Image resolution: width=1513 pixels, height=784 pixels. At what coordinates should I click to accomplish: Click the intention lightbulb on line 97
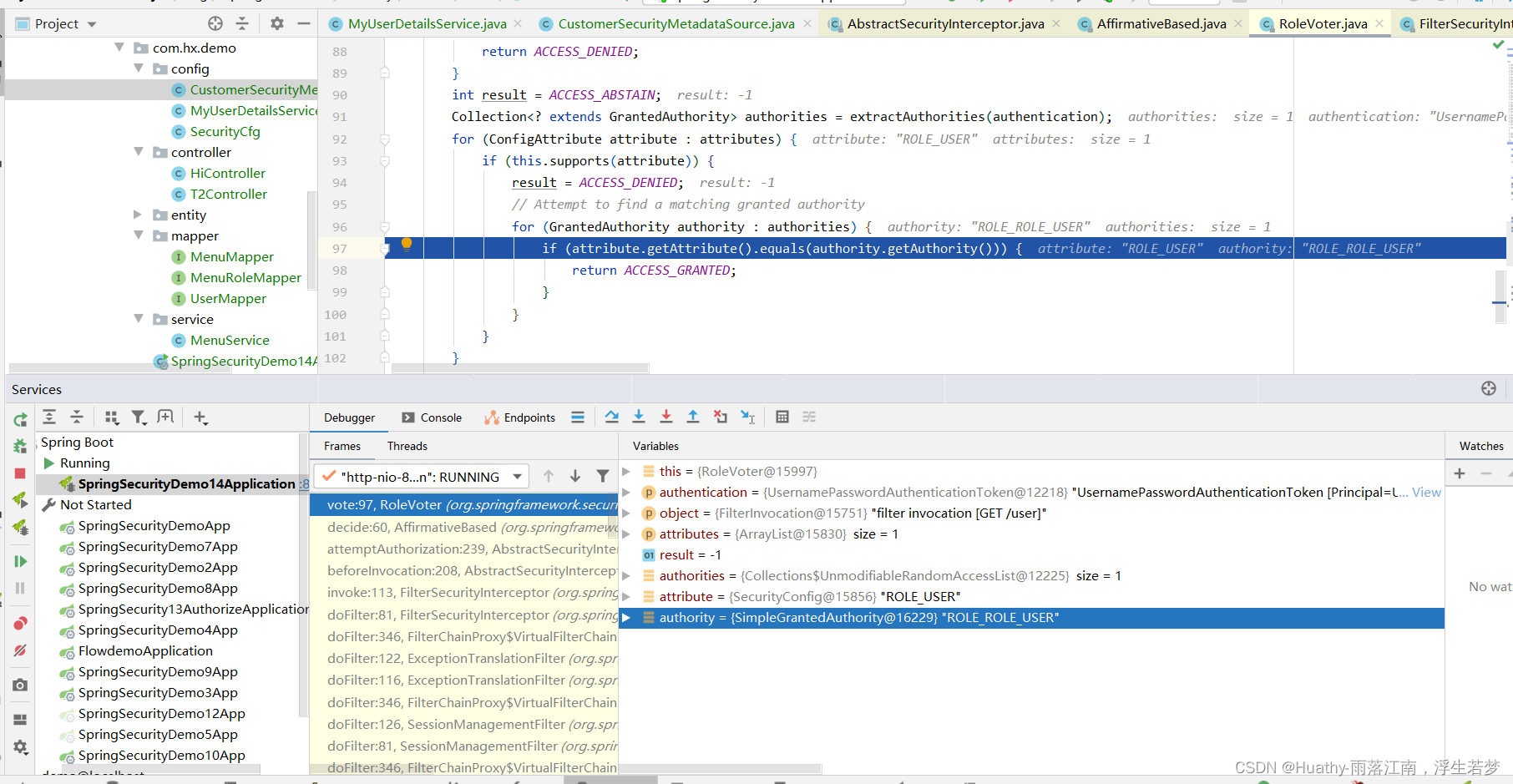(407, 244)
